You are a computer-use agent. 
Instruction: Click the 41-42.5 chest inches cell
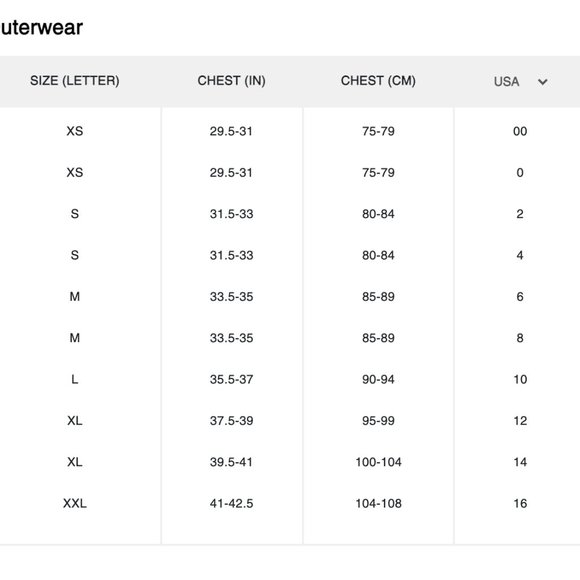[x=232, y=503]
